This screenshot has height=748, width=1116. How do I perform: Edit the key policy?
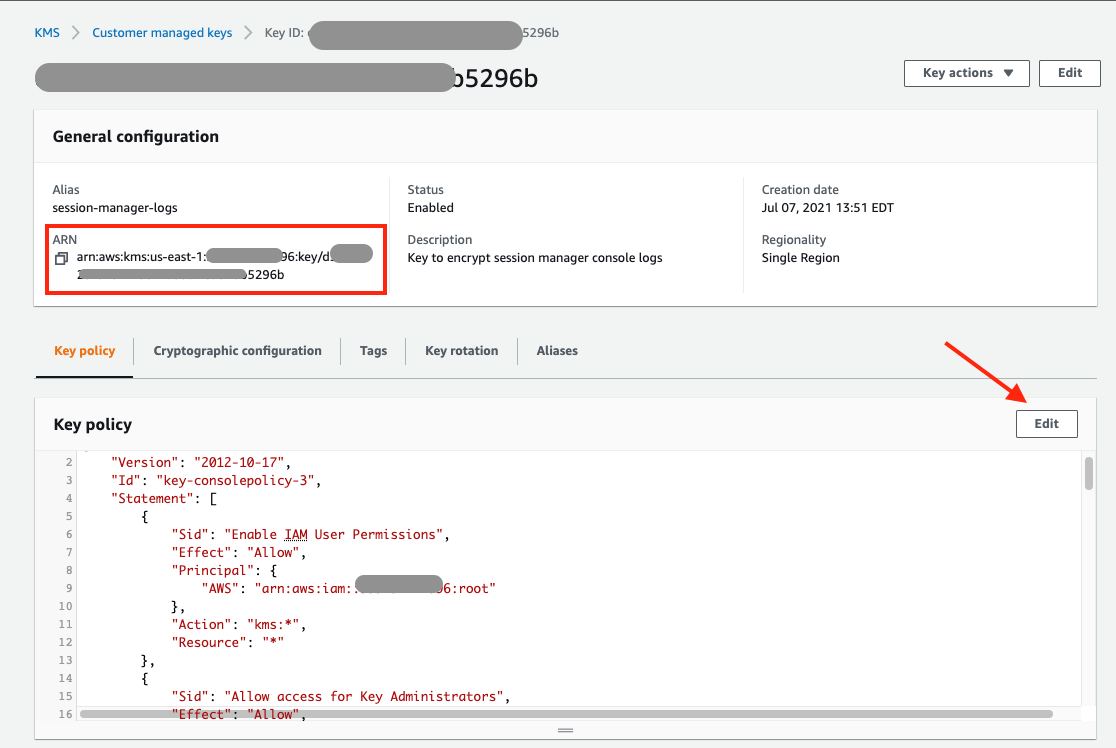pyautogui.click(x=1046, y=423)
